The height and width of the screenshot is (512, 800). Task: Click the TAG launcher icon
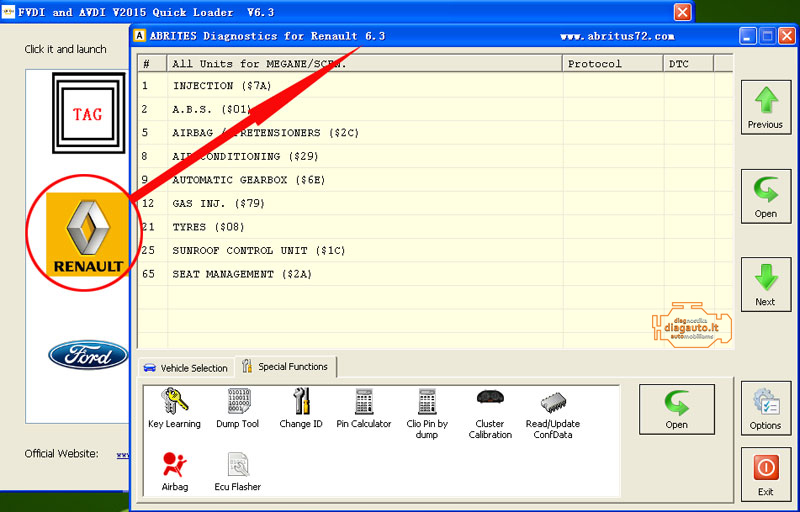pos(87,115)
